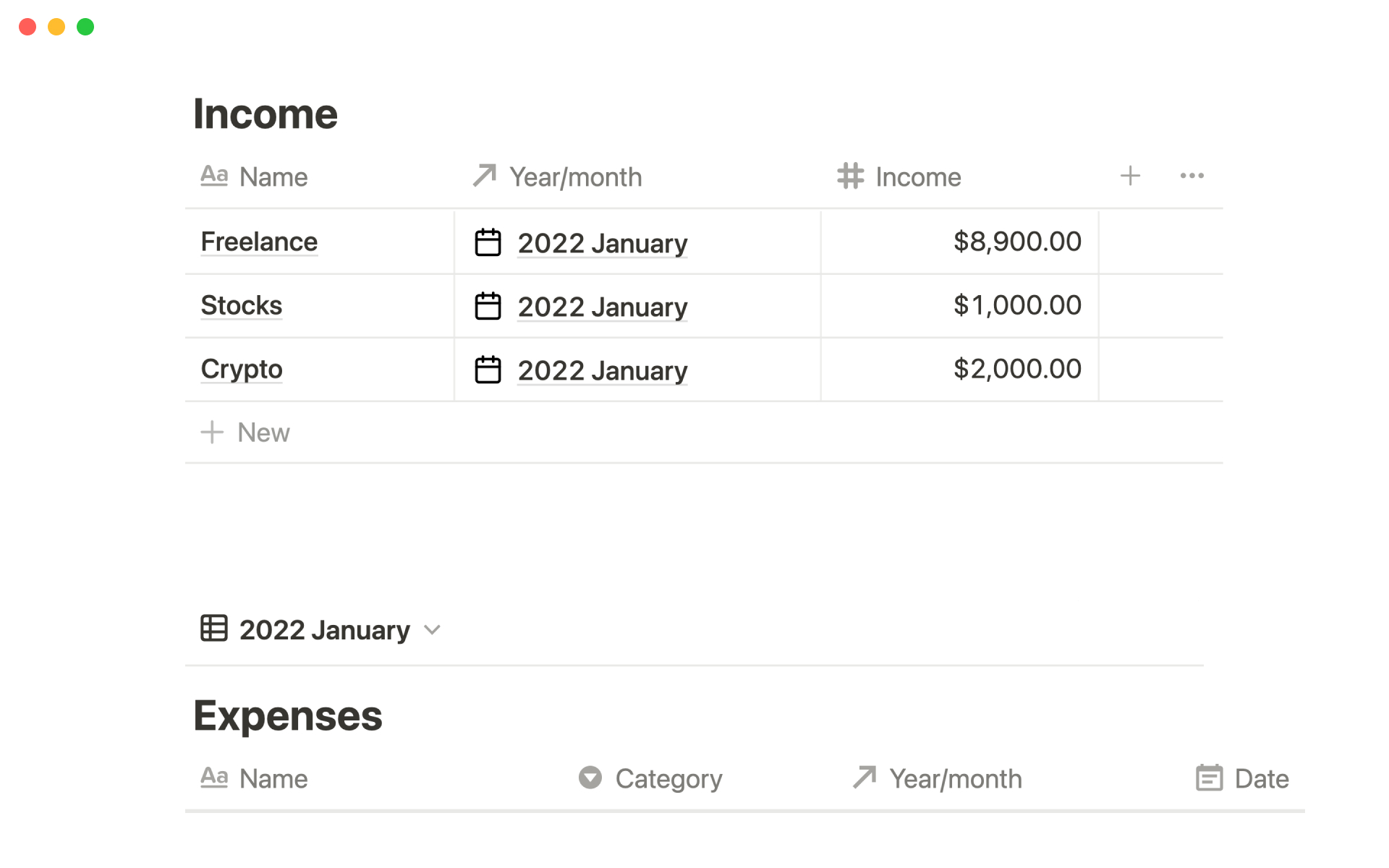1389x868 pixels.
Task: Select the $8,900.00 income cell
Action: (x=1016, y=242)
